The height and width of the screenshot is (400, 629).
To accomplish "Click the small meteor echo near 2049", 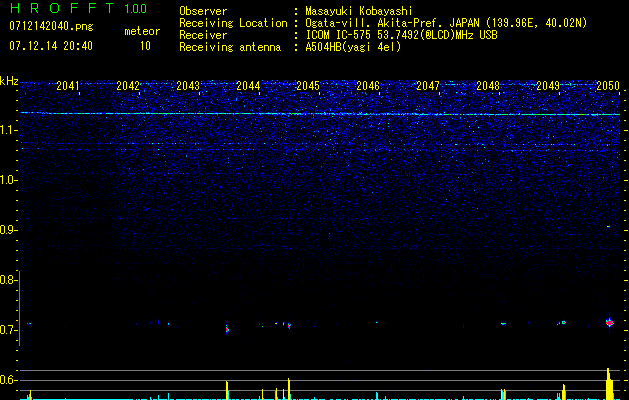I will pos(563,322).
